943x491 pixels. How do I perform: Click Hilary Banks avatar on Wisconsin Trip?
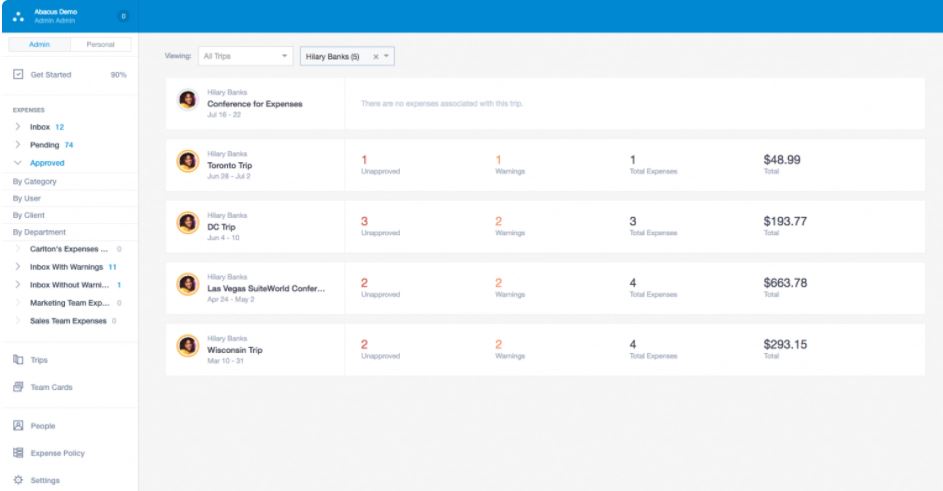coord(188,345)
